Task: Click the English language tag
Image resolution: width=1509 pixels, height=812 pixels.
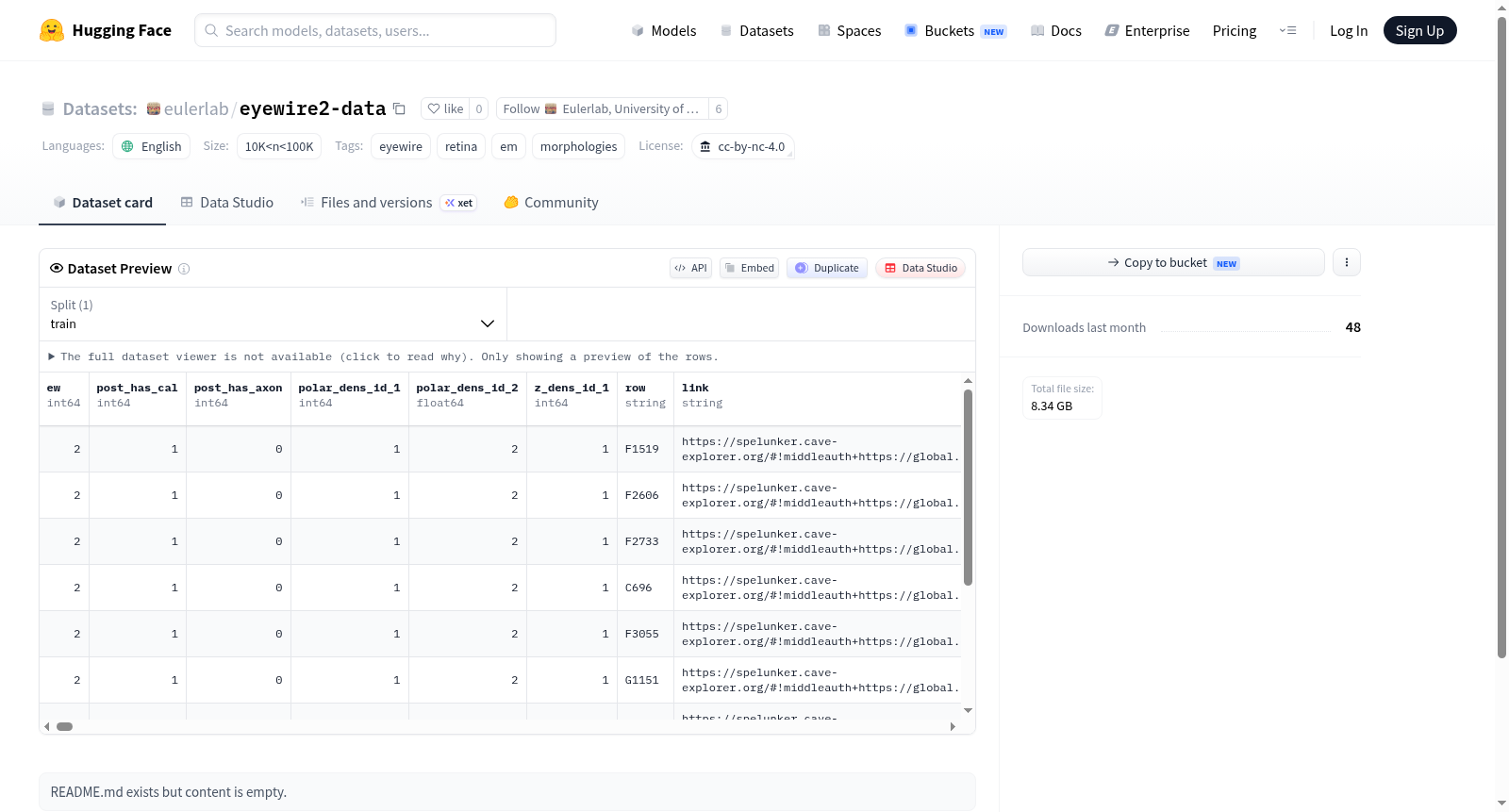Action: coord(152,146)
